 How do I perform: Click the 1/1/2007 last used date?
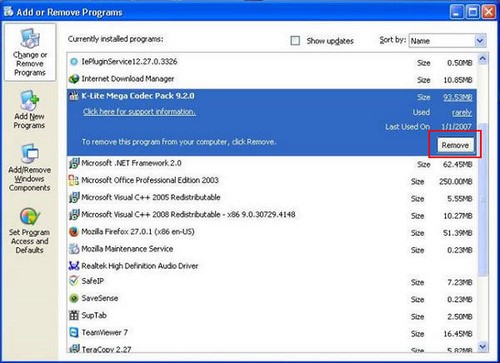click(456, 127)
